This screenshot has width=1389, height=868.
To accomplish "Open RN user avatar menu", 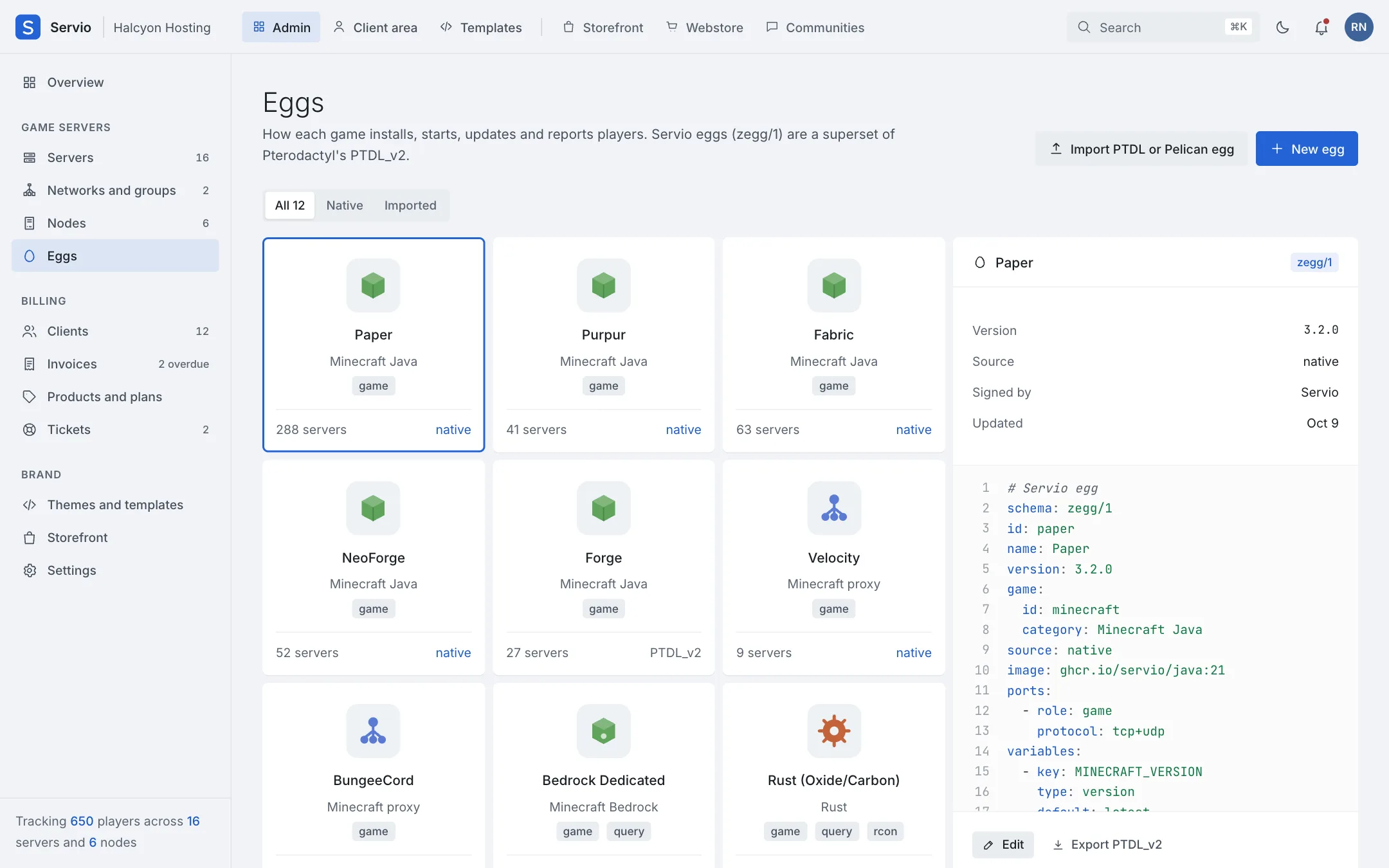I will [x=1359, y=27].
